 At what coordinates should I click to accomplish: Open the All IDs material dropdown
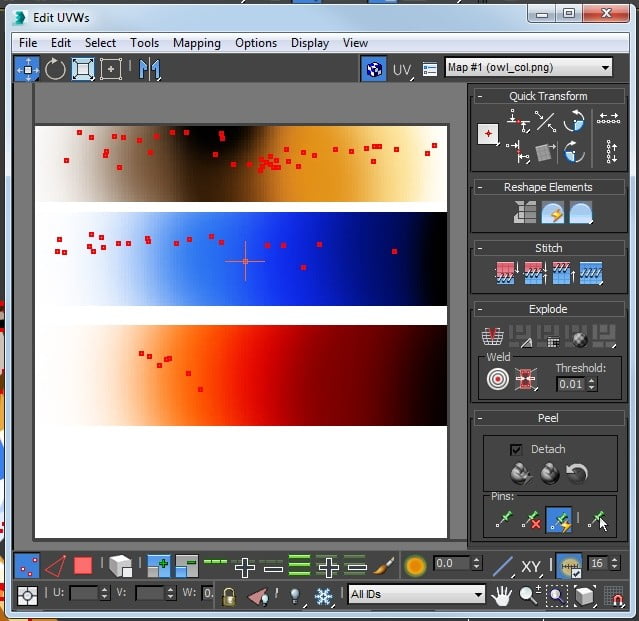[x=416, y=595]
